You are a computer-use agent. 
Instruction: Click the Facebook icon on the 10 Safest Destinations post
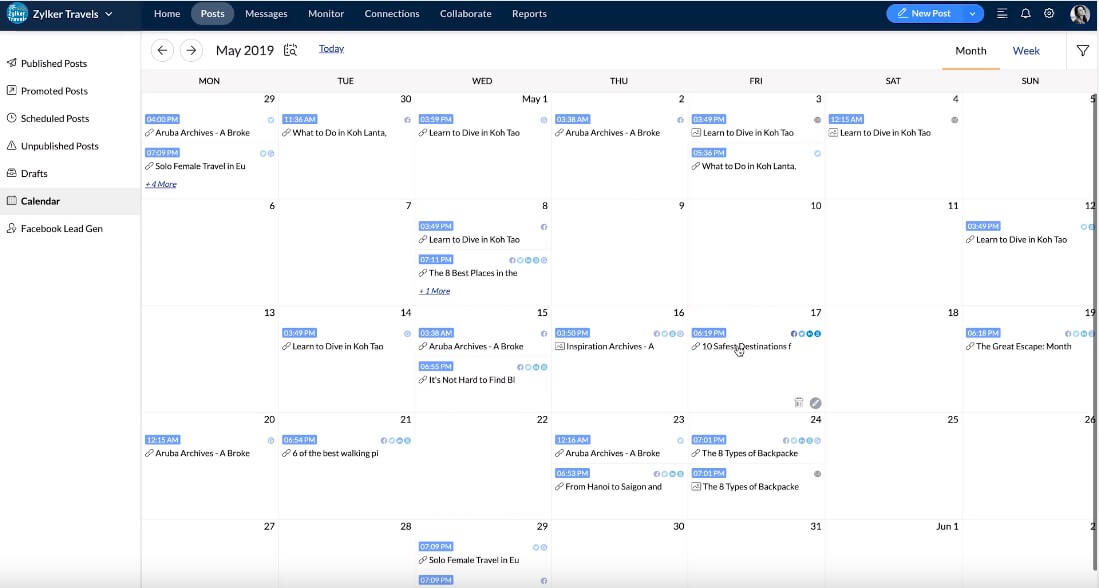(795, 333)
